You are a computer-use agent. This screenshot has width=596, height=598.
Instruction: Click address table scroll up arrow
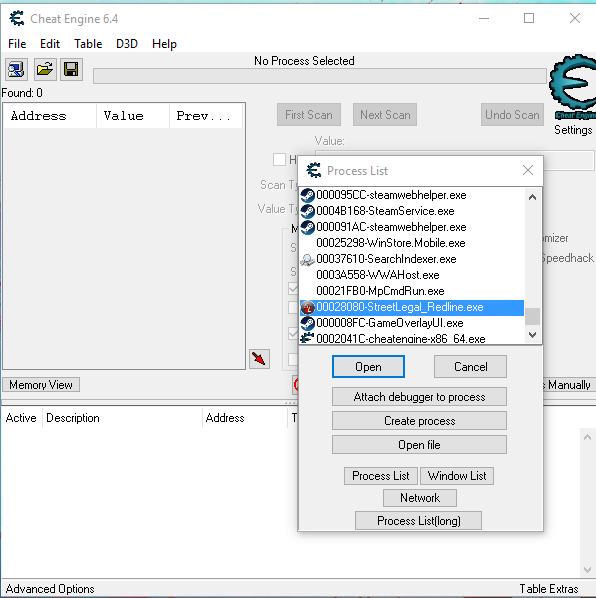click(x=587, y=437)
